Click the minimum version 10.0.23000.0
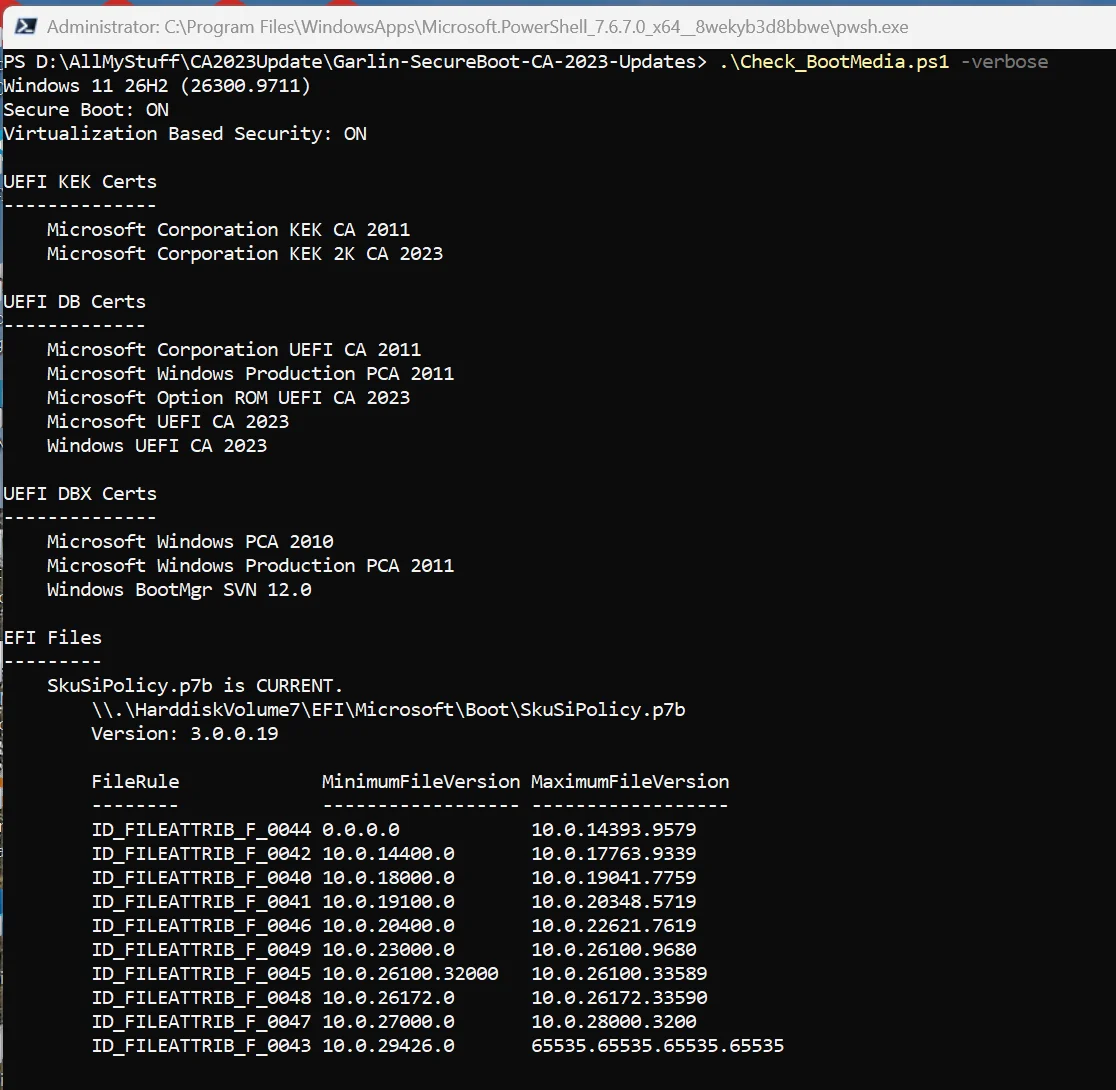The width and height of the screenshot is (1116, 1090). [388, 950]
